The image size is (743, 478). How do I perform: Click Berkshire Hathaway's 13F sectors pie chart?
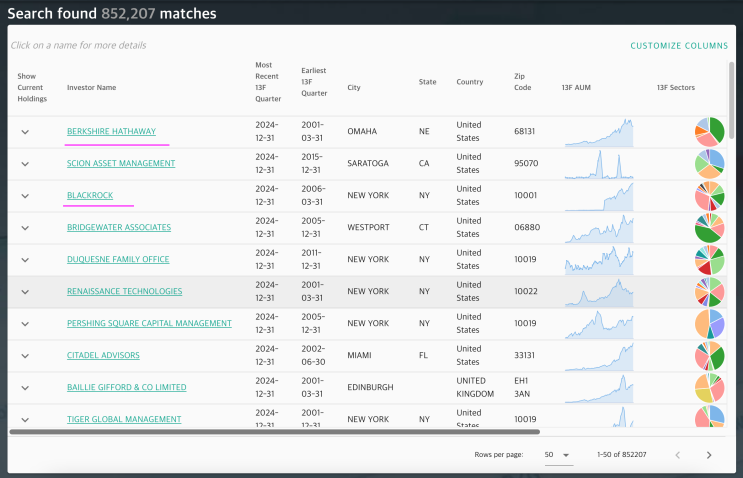click(709, 132)
